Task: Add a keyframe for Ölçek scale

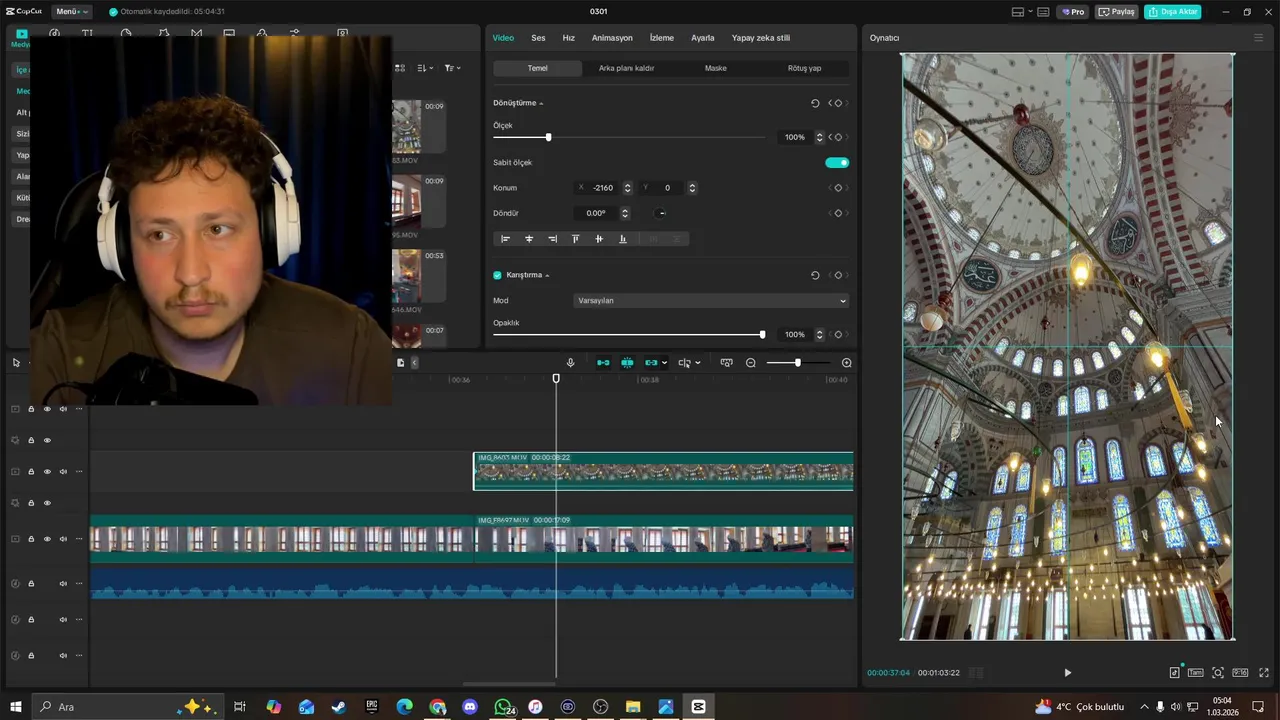Action: (x=838, y=137)
